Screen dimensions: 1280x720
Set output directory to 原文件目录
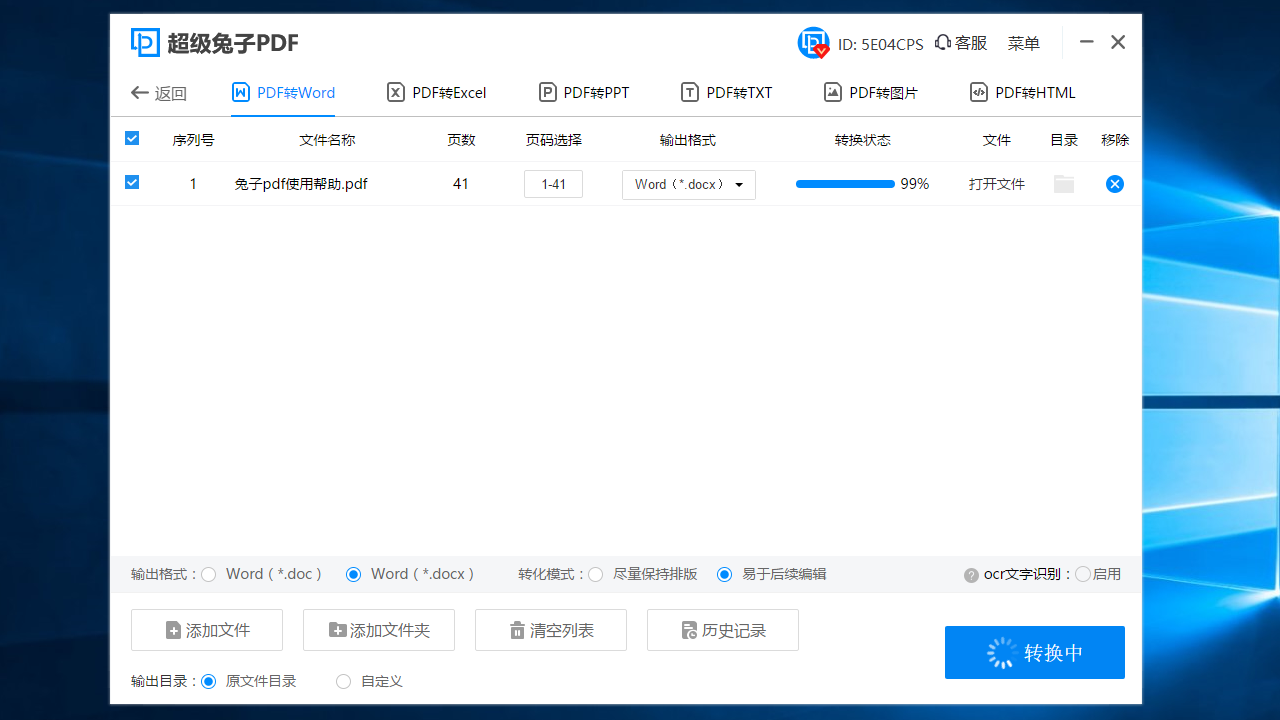(209, 682)
